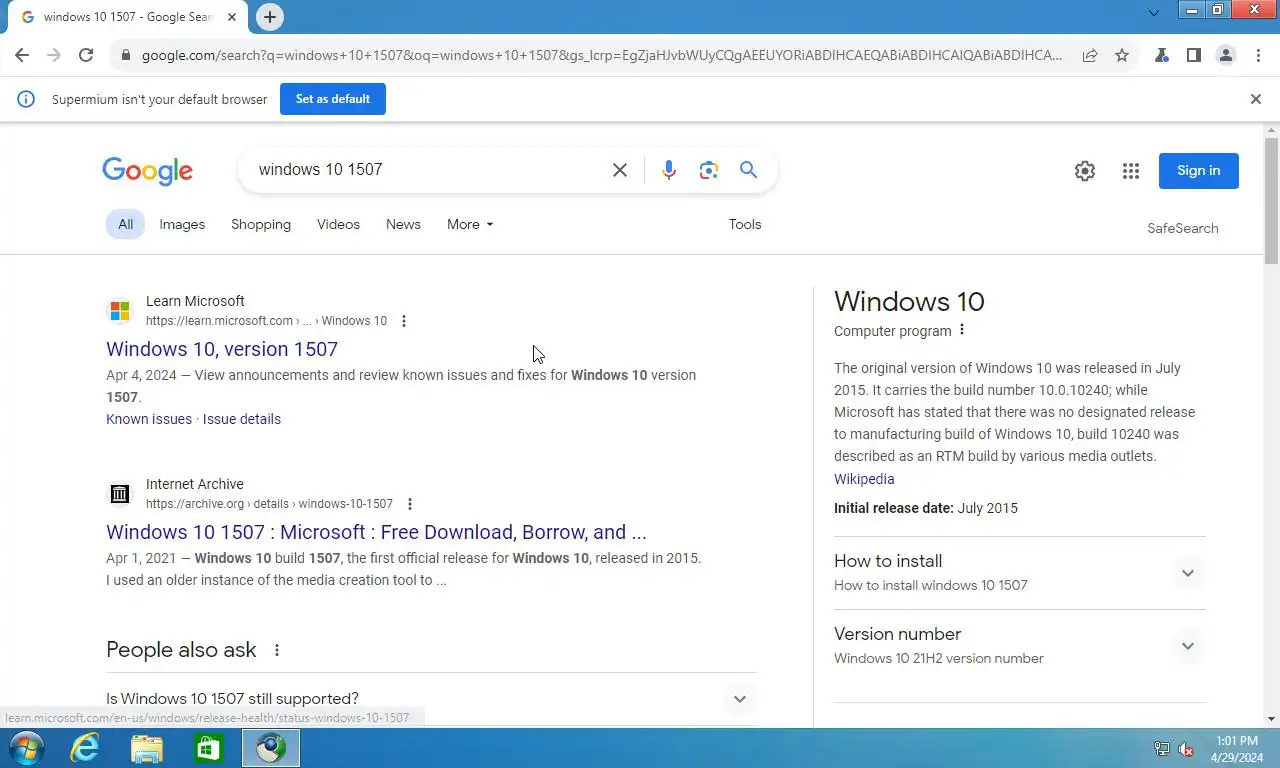Toggle the browser side panel
This screenshot has width=1280, height=768.
point(1193,55)
